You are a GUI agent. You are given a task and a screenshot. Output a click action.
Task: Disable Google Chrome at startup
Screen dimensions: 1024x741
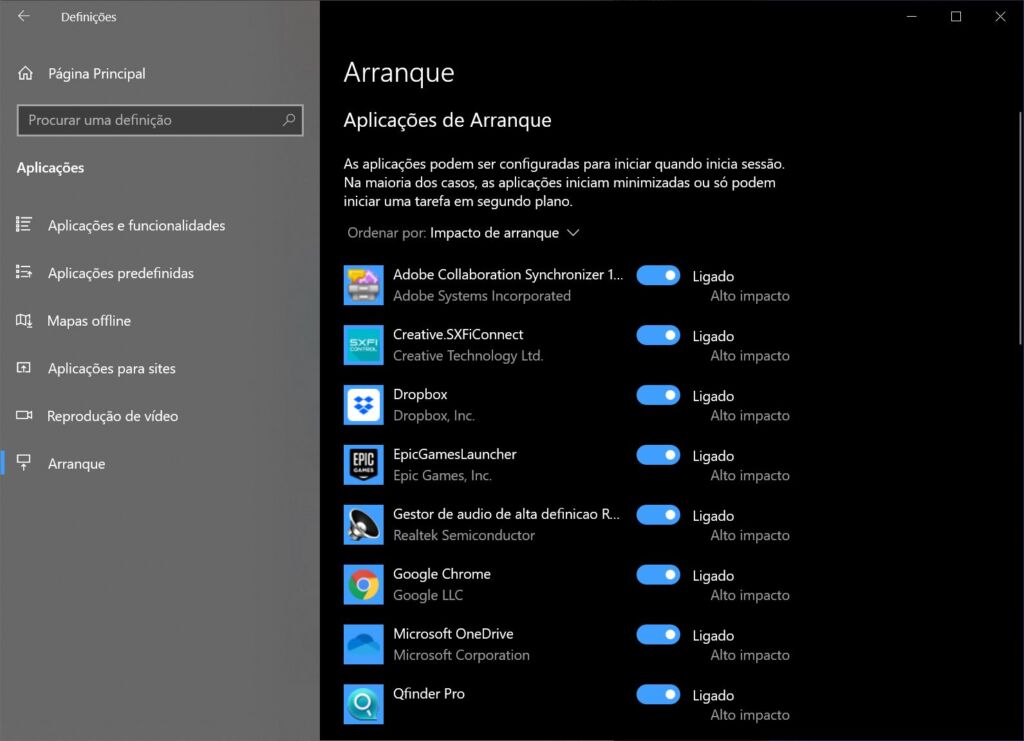[x=658, y=575]
